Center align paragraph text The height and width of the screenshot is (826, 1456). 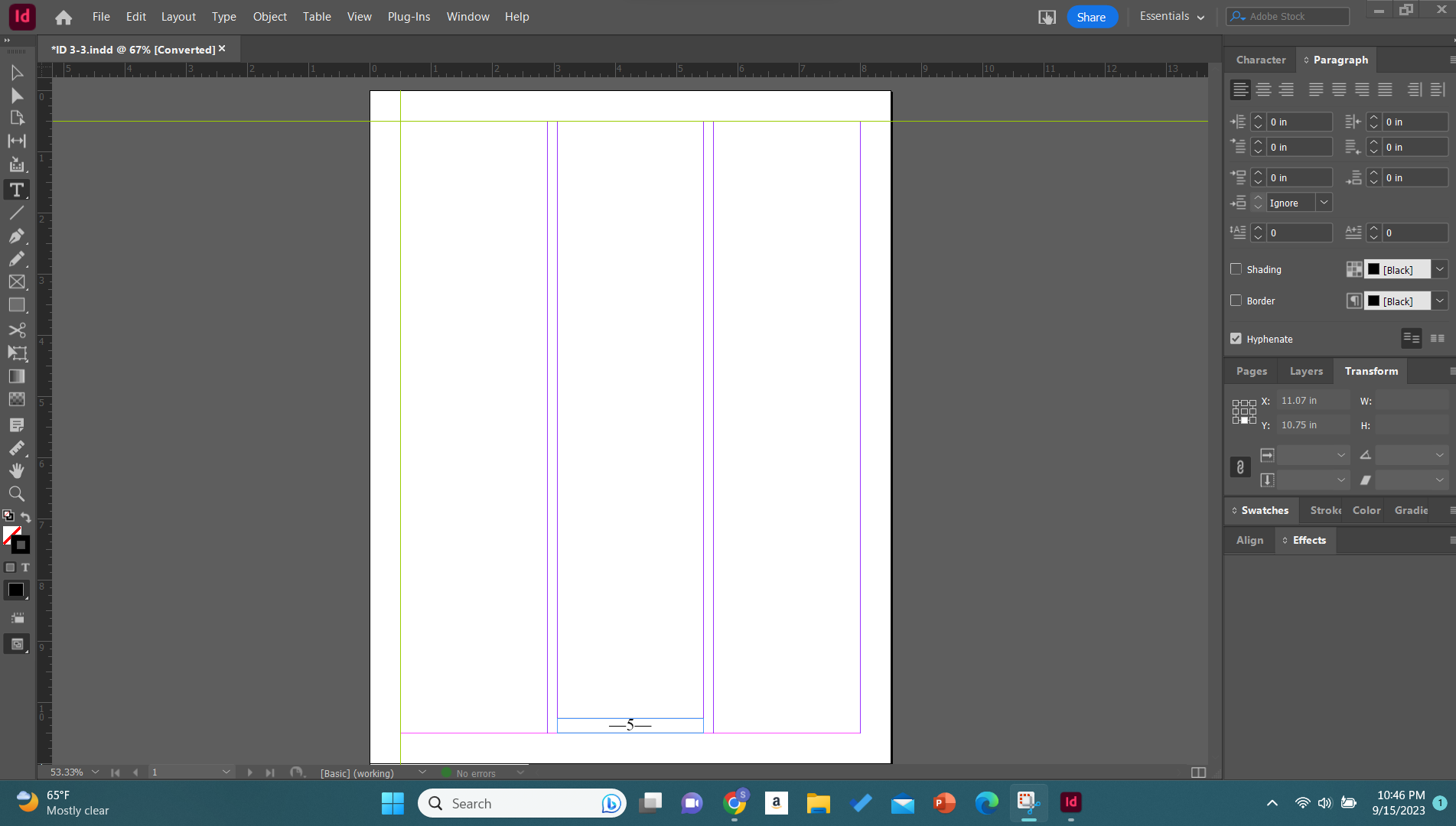1264,89
